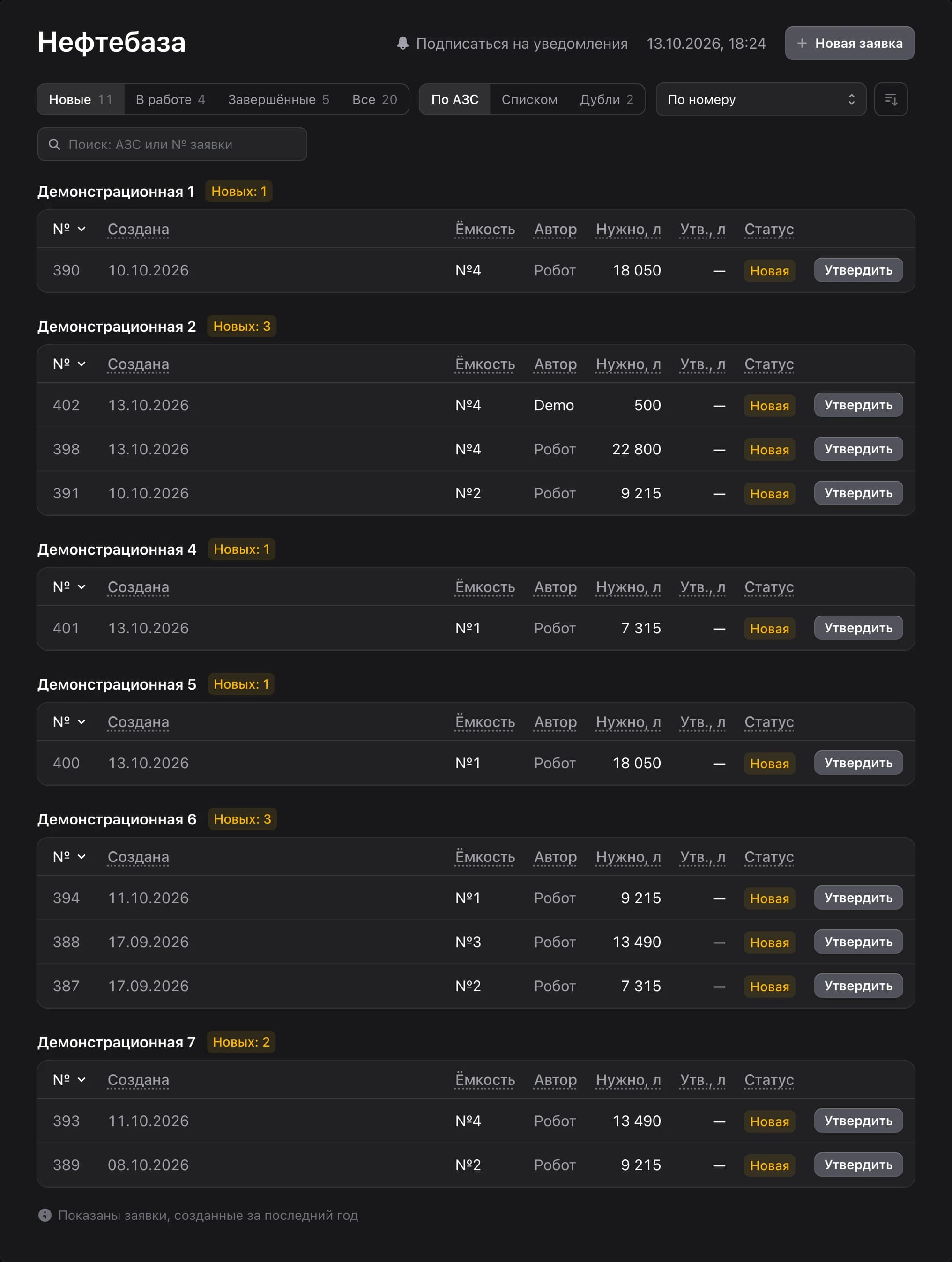
Task: Approve request 390 with Утвердить
Action: tap(858, 270)
